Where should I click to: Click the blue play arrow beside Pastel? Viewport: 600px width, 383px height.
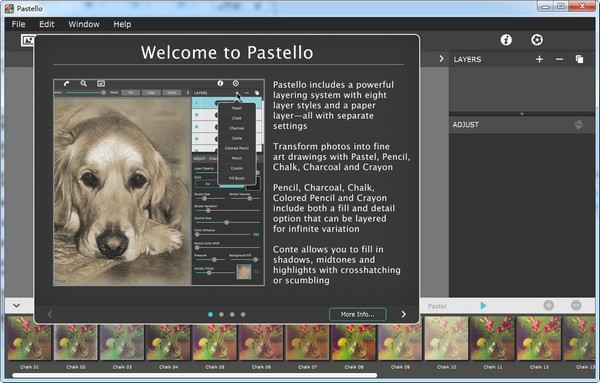point(483,305)
